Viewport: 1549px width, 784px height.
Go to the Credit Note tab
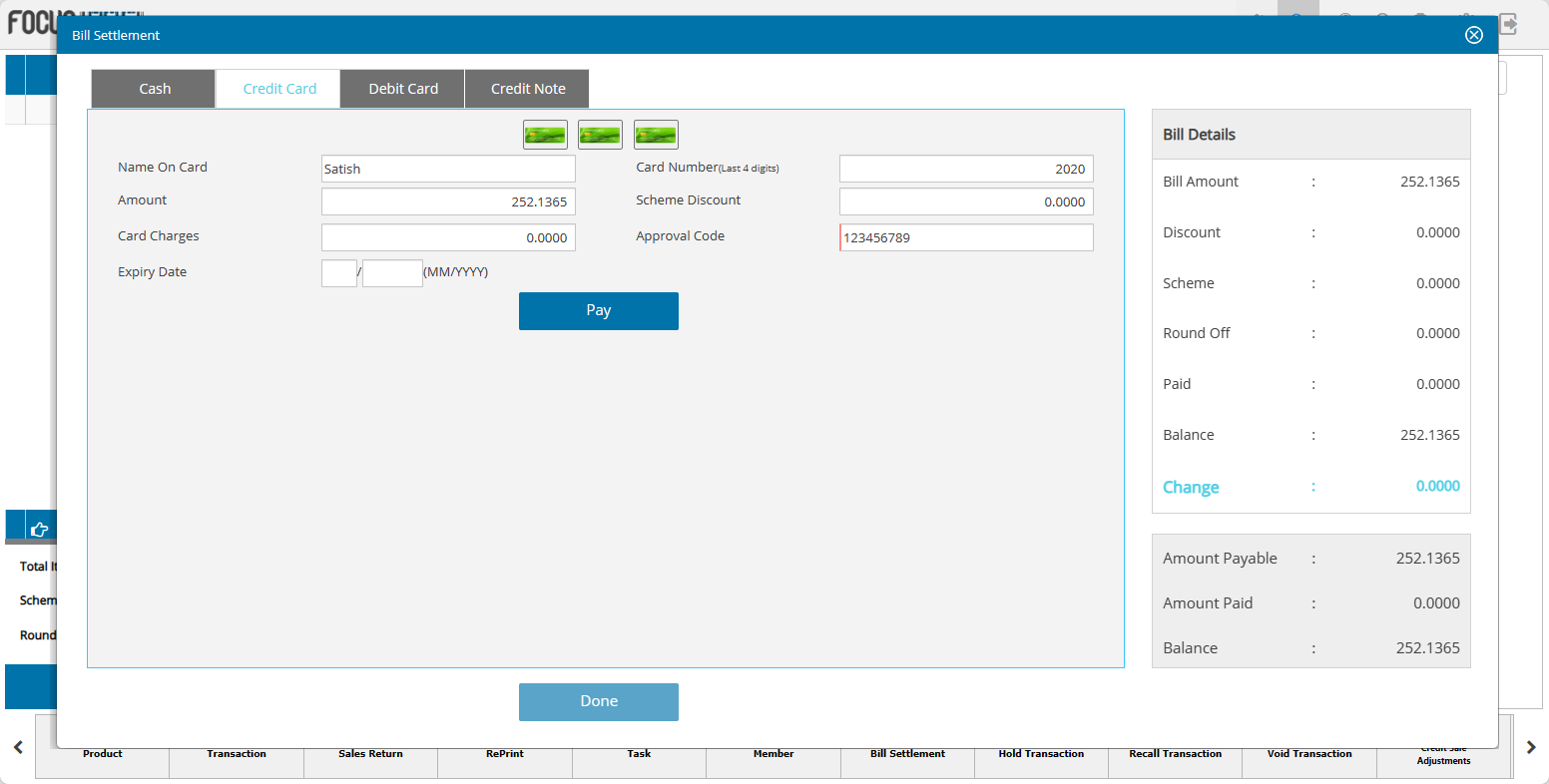tap(527, 89)
